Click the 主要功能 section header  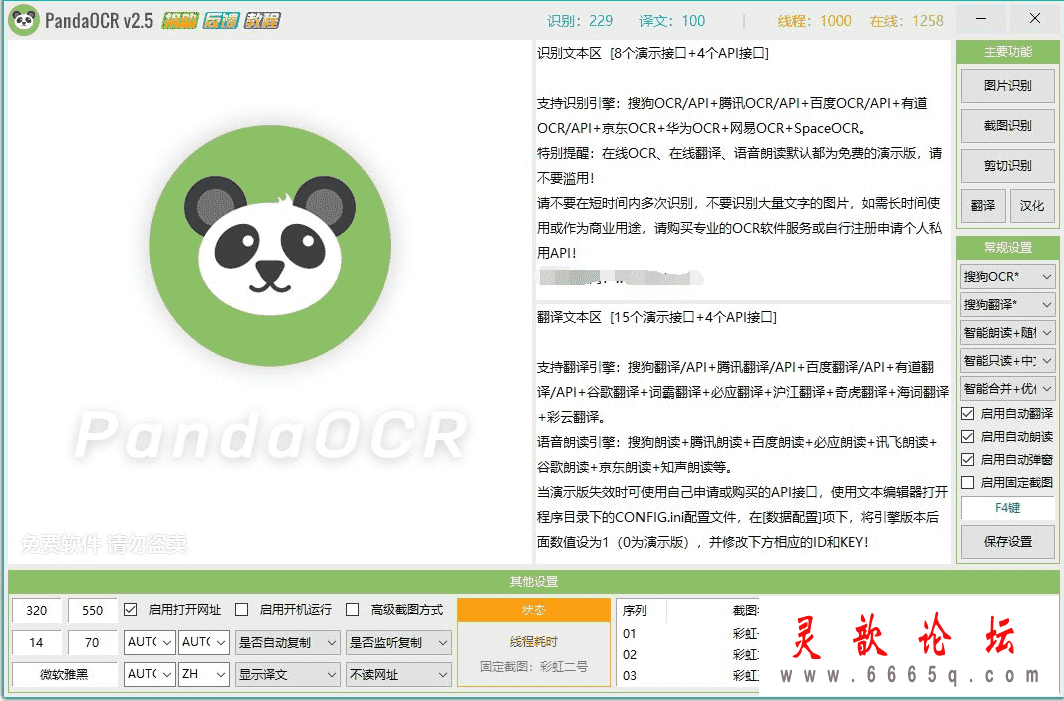coord(1007,52)
